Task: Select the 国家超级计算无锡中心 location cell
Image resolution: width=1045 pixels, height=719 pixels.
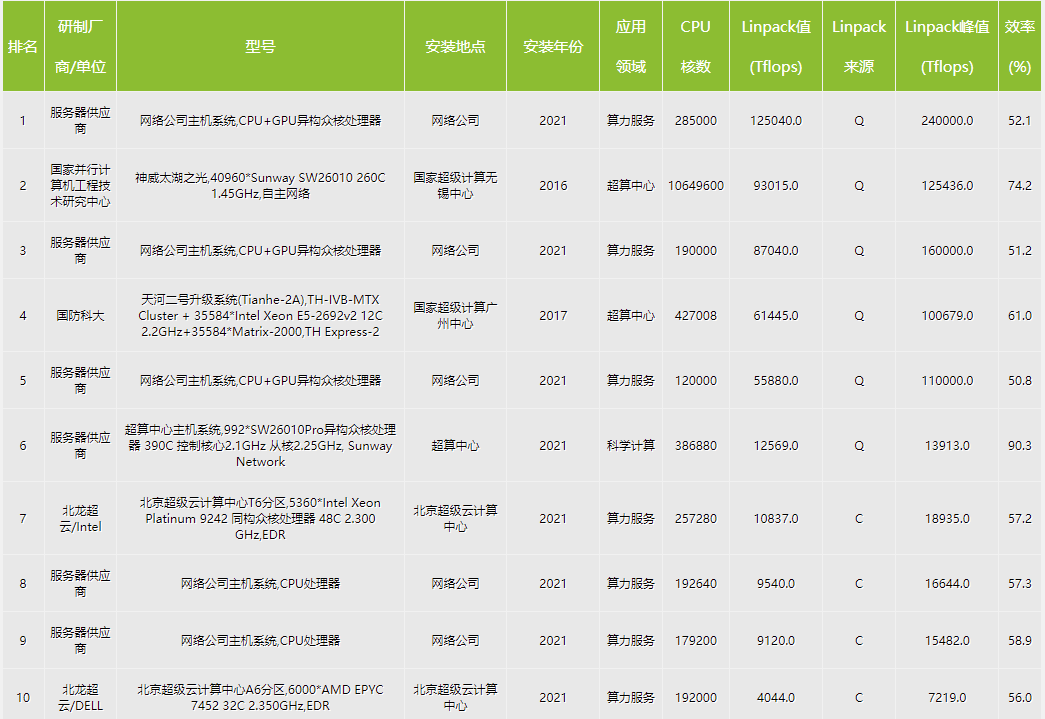Action: pyautogui.click(x=455, y=185)
